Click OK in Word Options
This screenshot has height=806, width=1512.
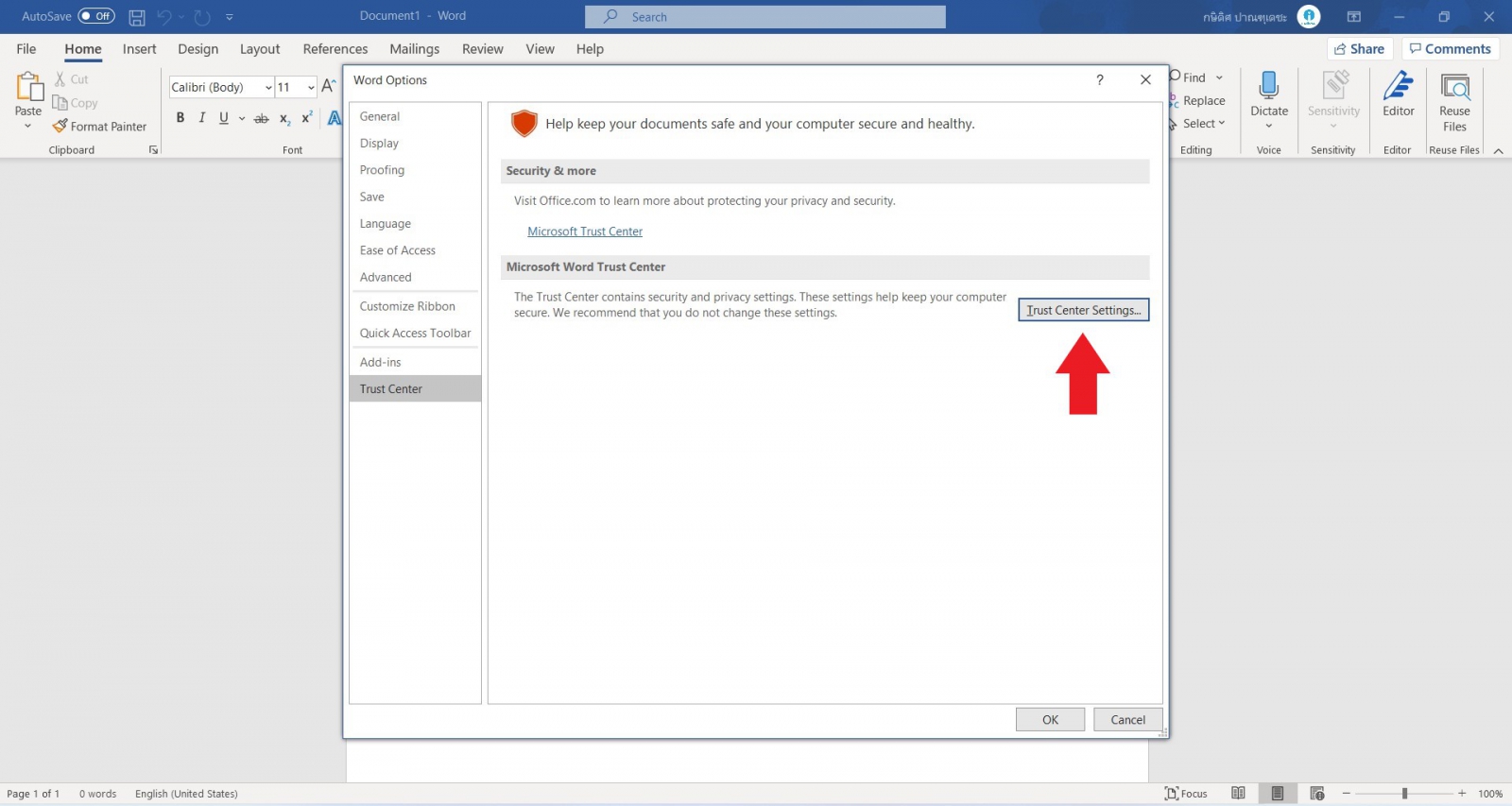click(x=1050, y=720)
